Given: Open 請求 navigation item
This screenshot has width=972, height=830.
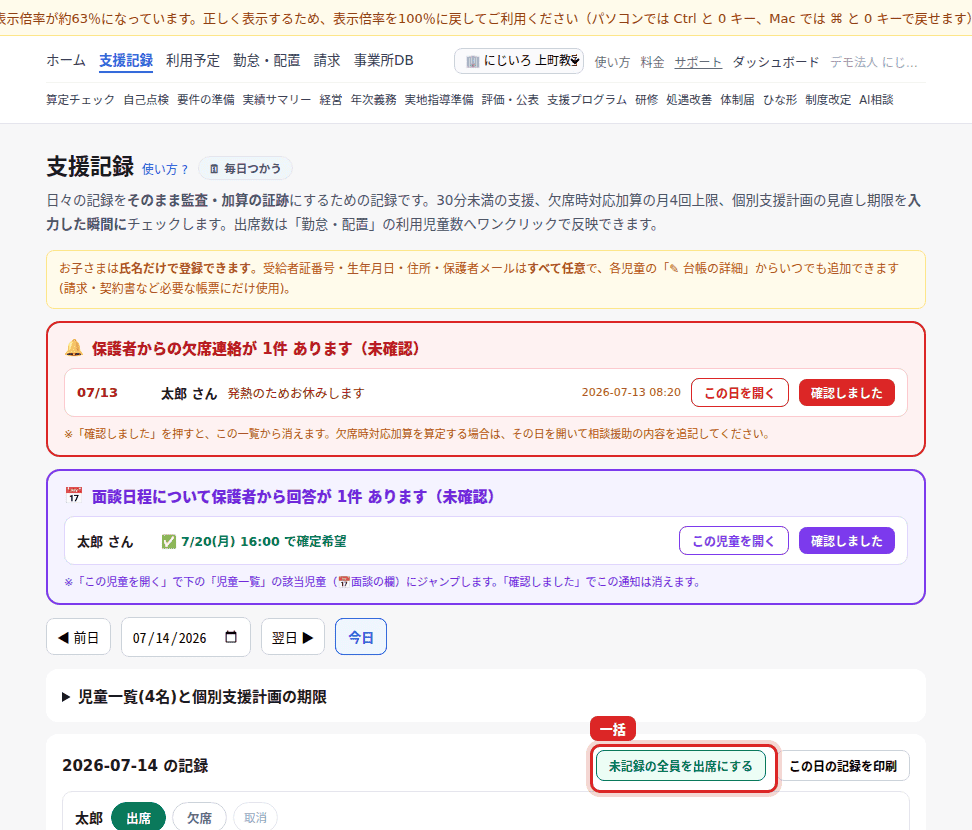Looking at the screenshot, I should (327, 60).
